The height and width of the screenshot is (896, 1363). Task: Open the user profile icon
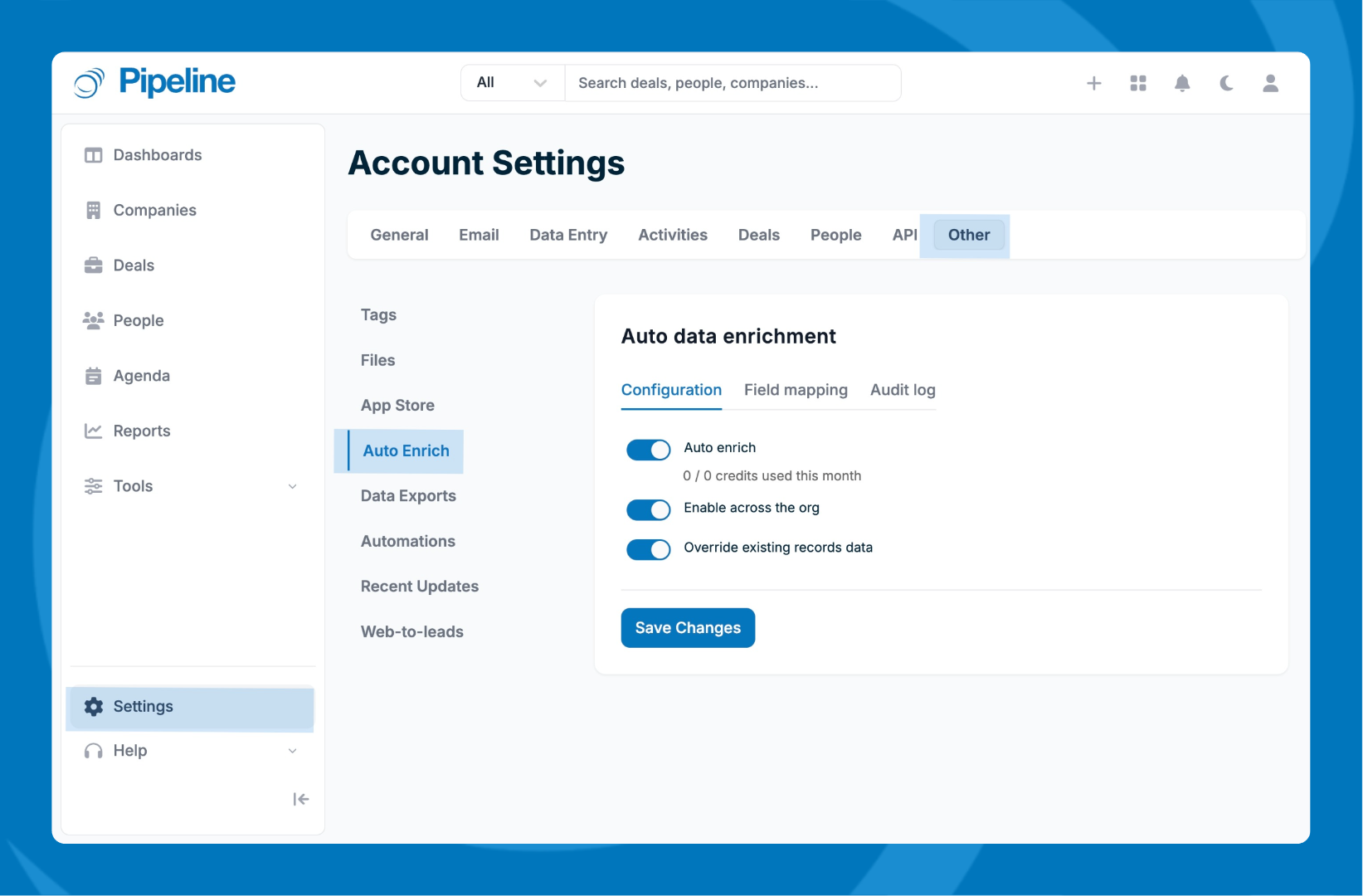tap(1269, 83)
